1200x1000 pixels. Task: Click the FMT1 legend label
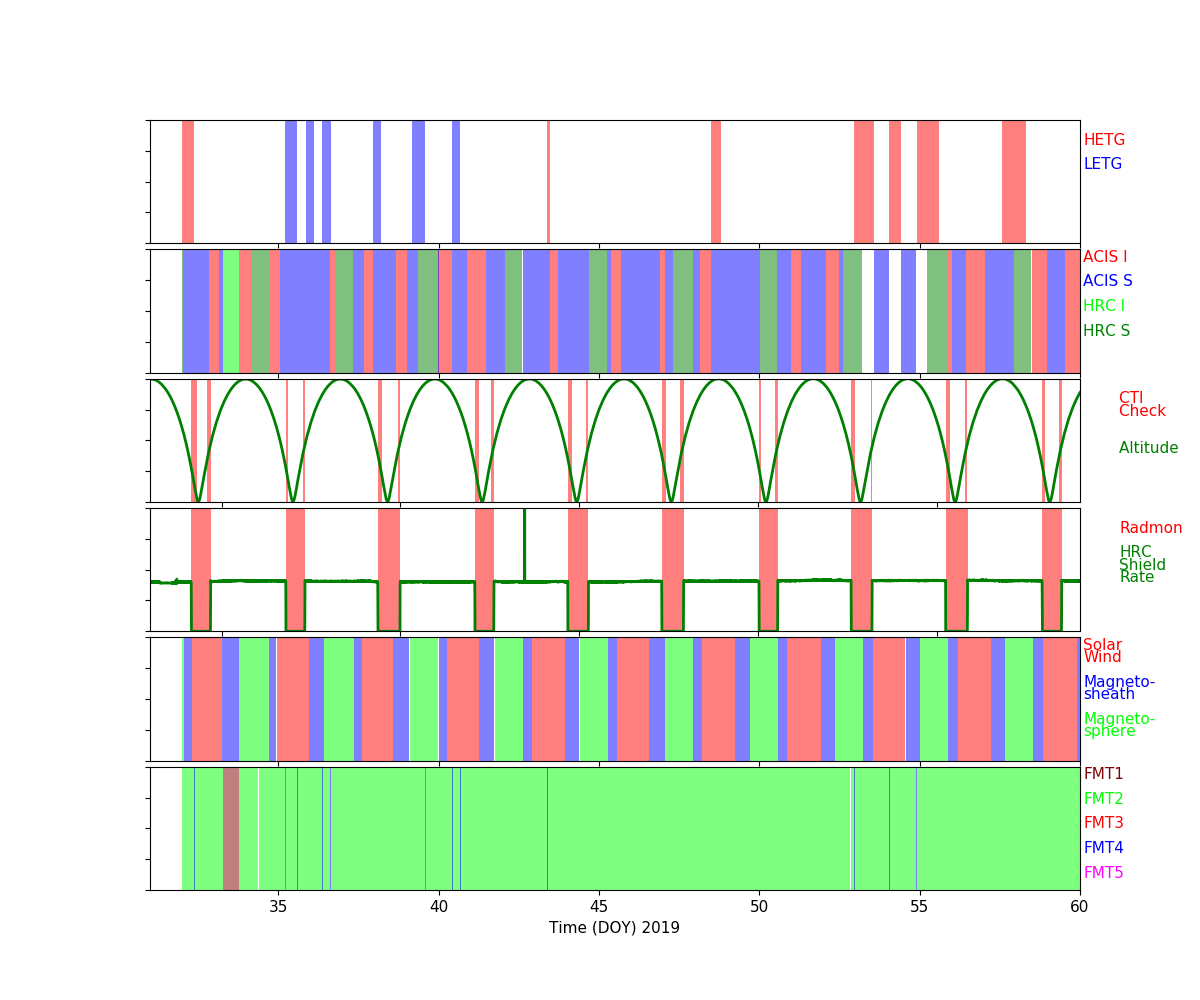1104,774
